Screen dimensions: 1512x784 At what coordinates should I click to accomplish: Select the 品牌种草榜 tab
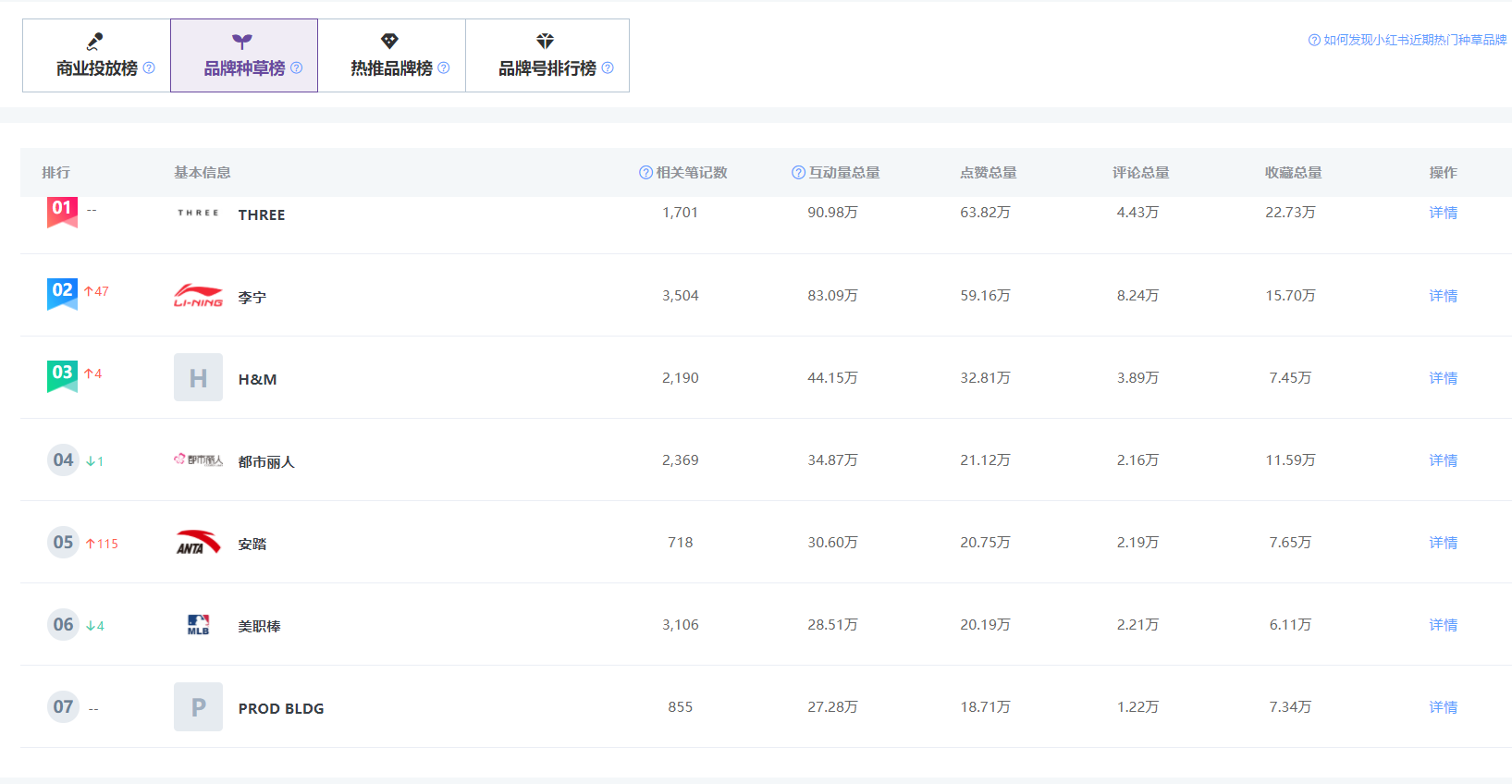click(x=244, y=55)
